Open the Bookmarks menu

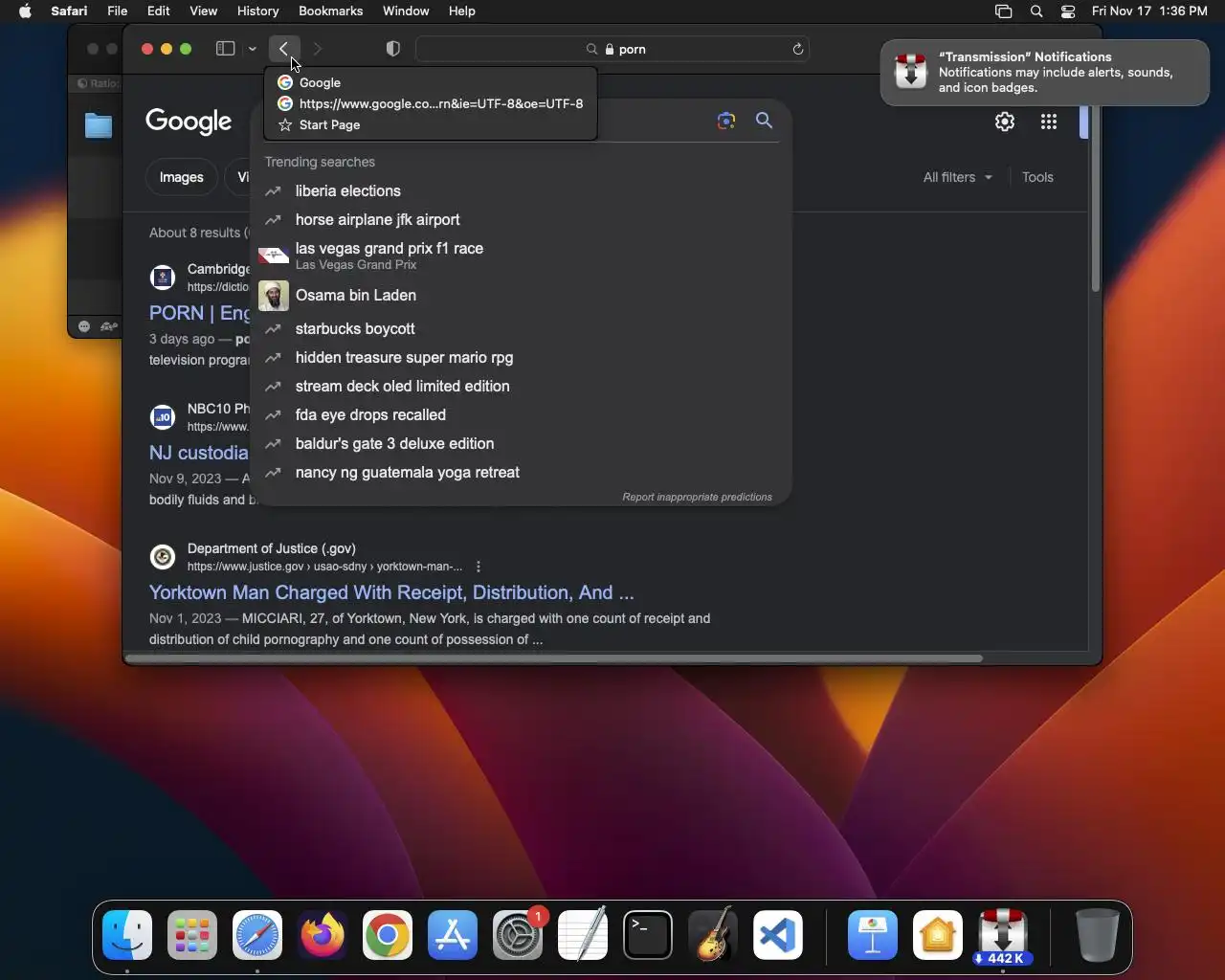click(x=330, y=11)
